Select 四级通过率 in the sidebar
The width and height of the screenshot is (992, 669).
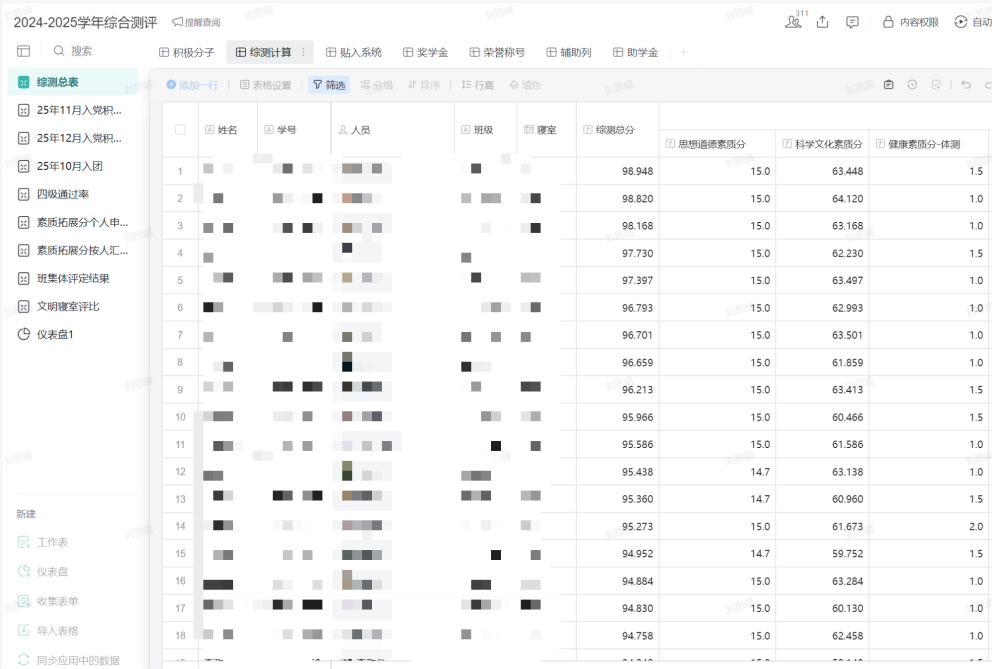click(62, 194)
